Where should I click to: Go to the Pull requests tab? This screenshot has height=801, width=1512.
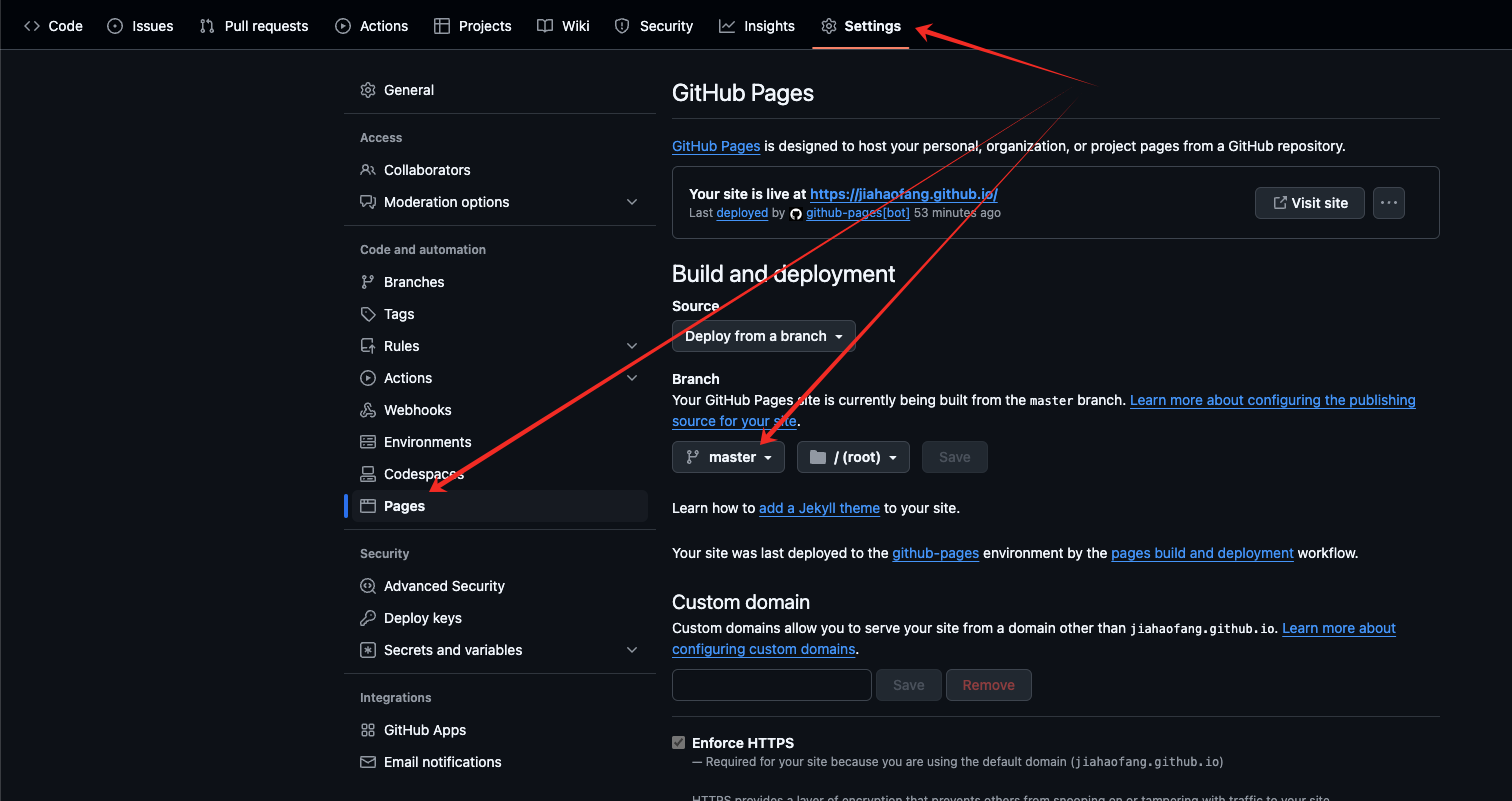[254, 26]
